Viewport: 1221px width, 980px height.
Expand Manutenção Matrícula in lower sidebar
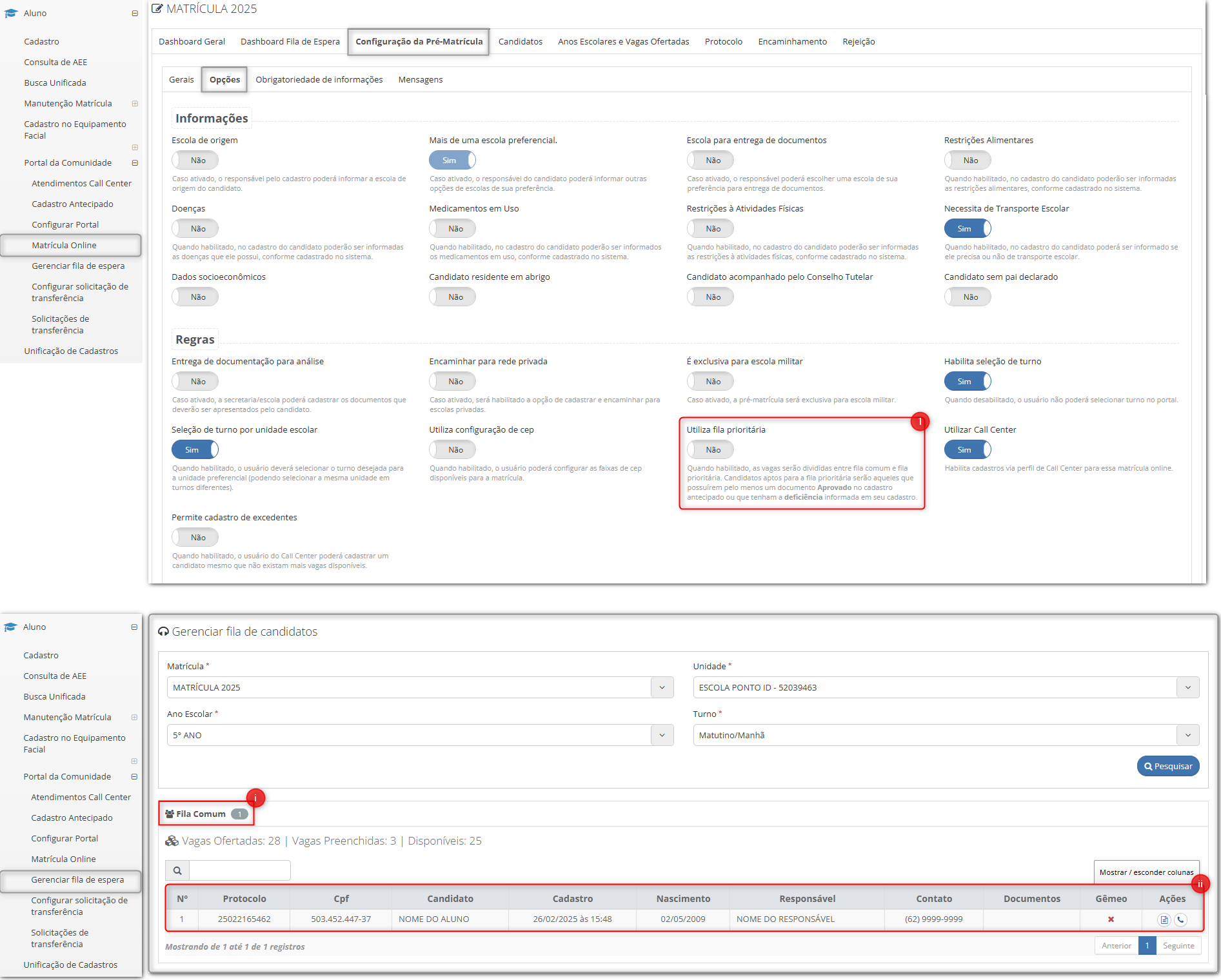pyautogui.click(x=134, y=717)
